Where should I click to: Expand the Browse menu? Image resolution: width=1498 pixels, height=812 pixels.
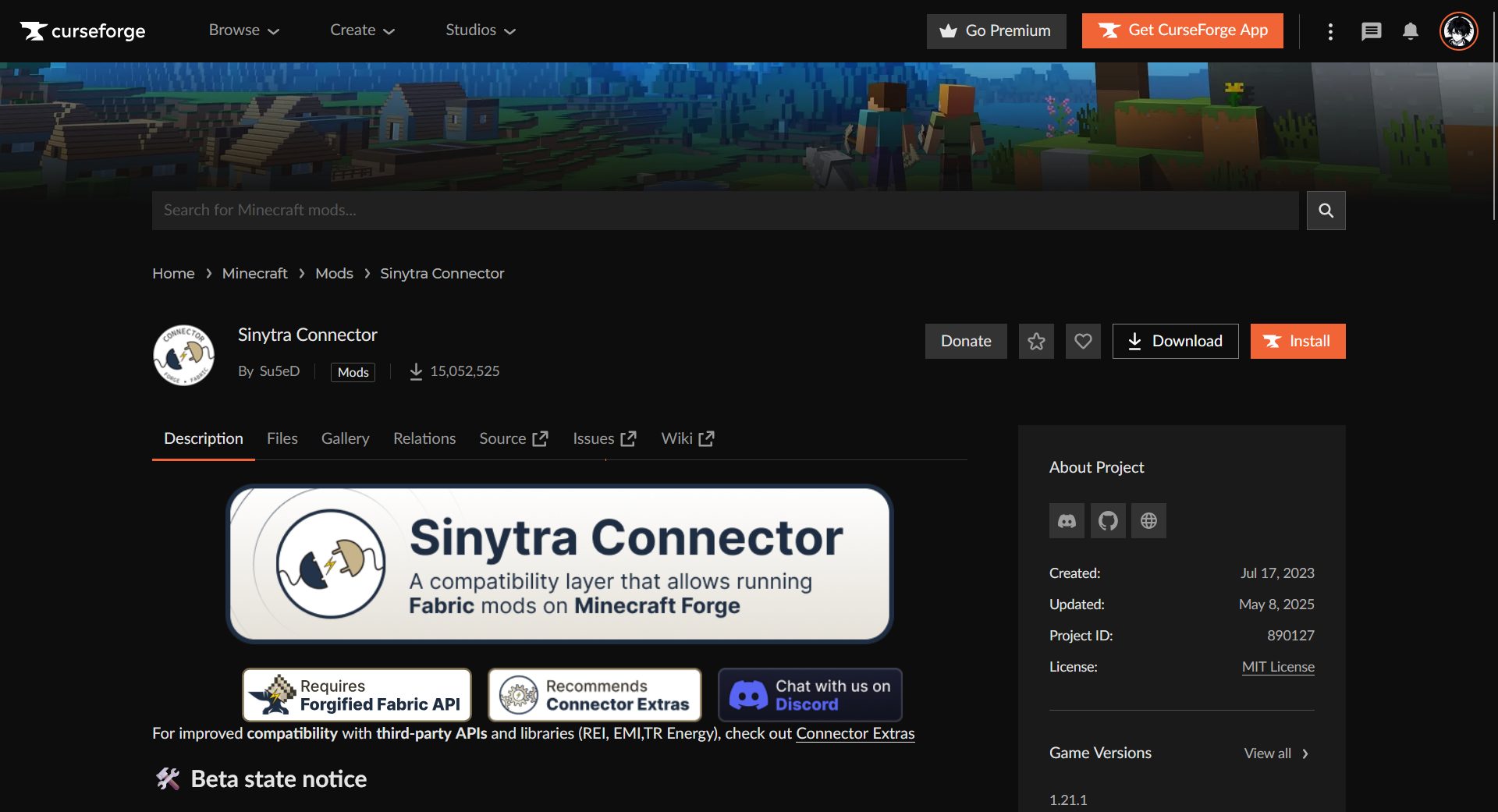coord(243,30)
